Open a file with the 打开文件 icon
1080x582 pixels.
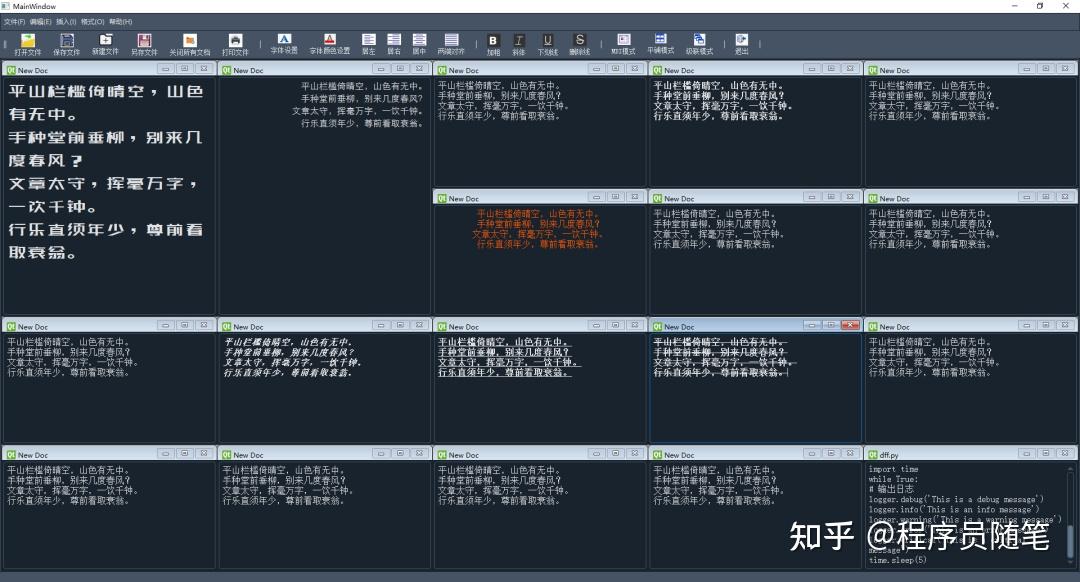pos(26,40)
